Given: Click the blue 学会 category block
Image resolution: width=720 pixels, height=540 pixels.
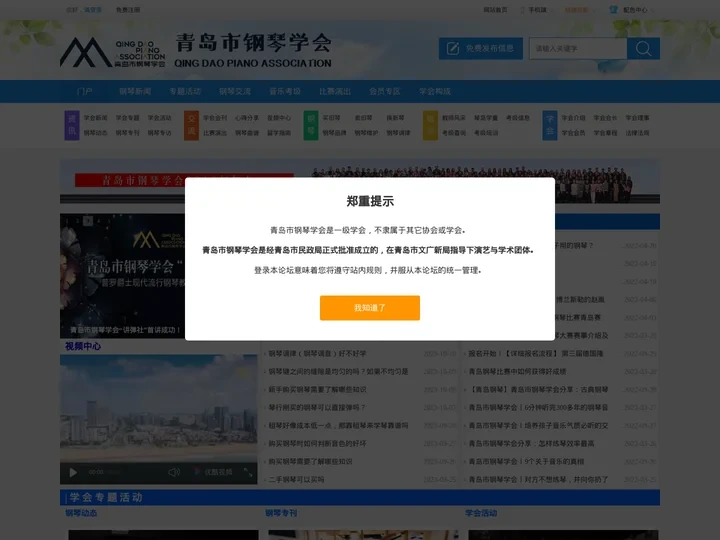Looking at the screenshot, I should [x=550, y=125].
